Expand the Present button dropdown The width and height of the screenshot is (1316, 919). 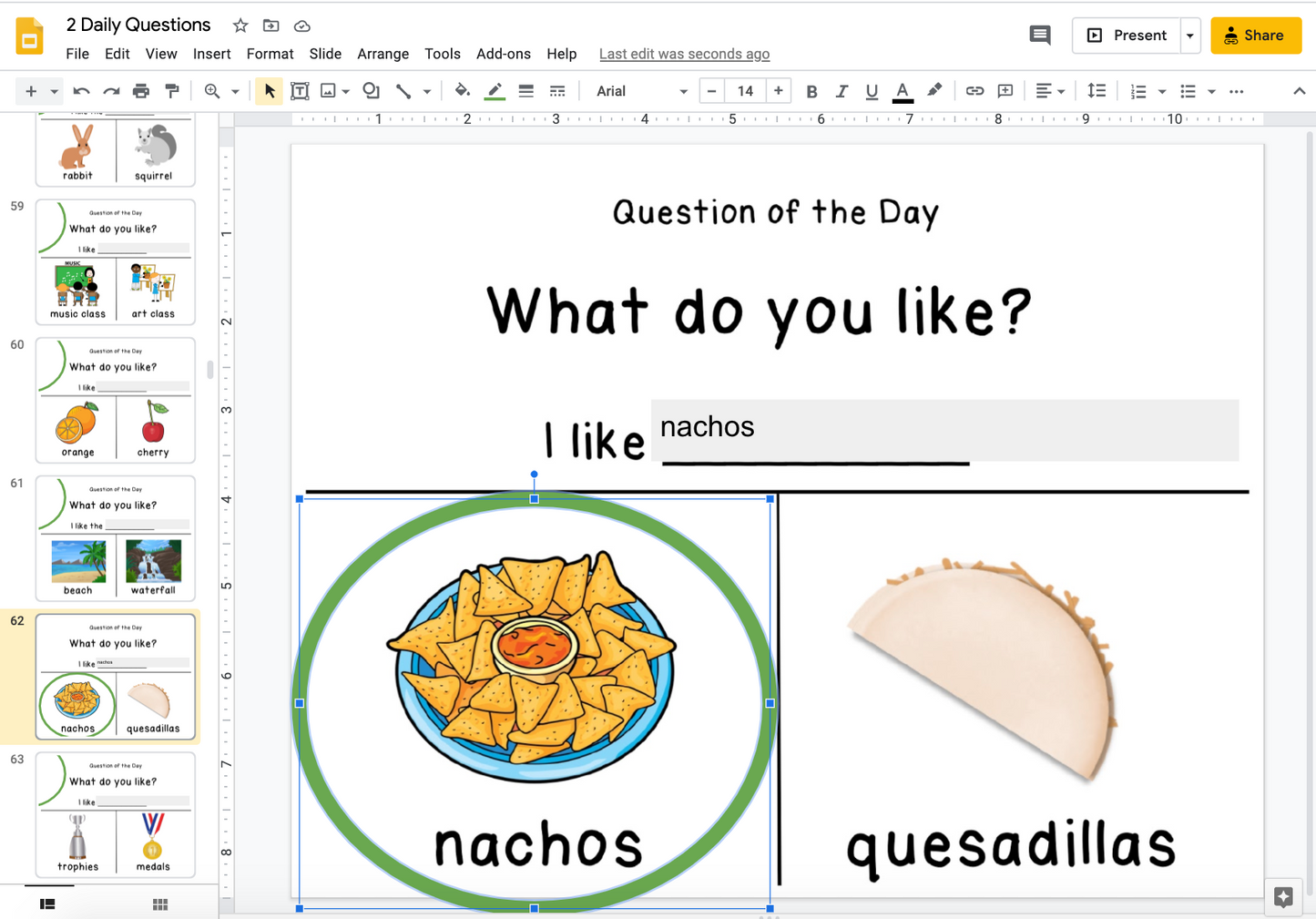1190,35
